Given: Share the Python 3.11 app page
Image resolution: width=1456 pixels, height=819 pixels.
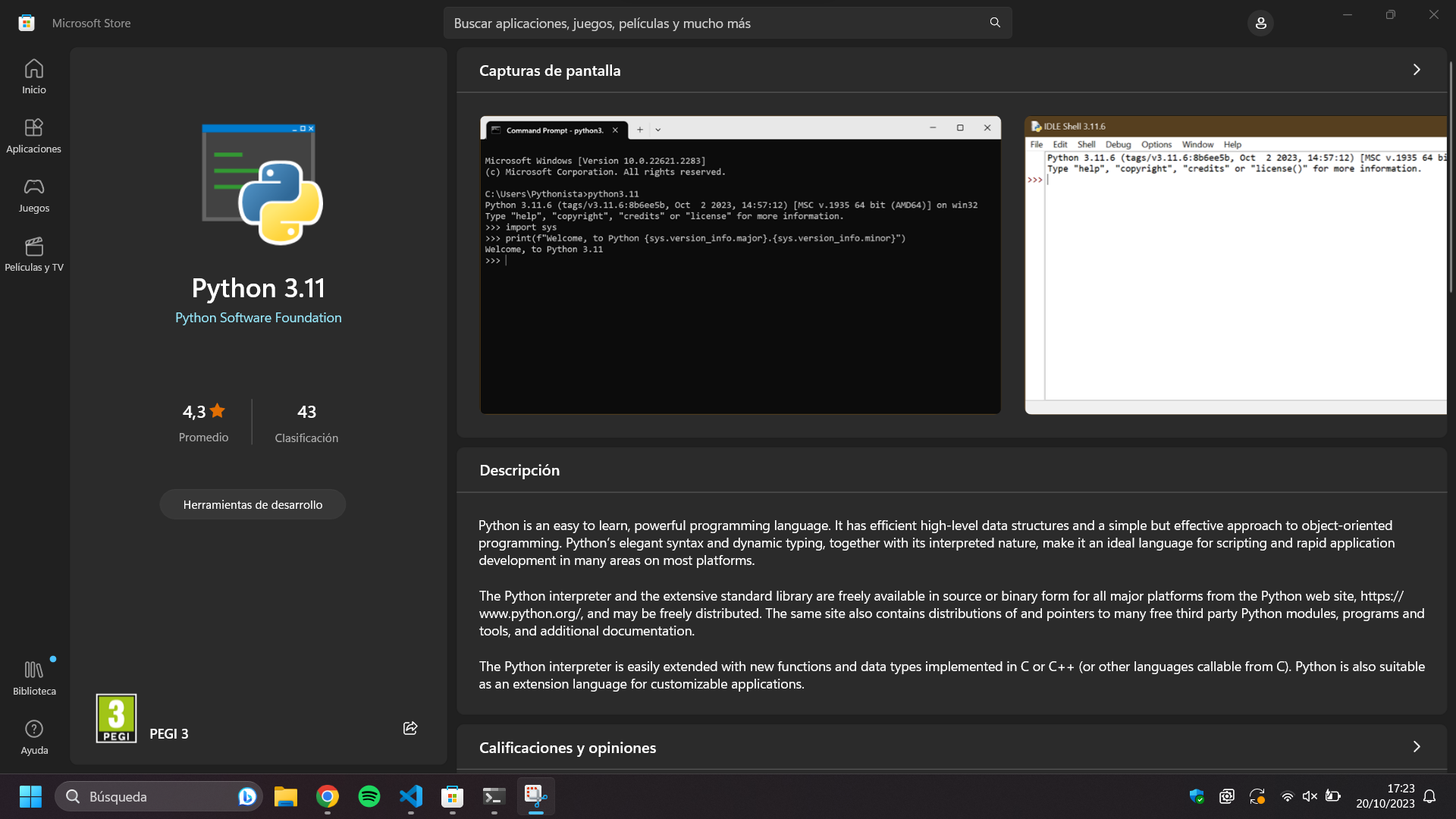Looking at the screenshot, I should (409, 727).
